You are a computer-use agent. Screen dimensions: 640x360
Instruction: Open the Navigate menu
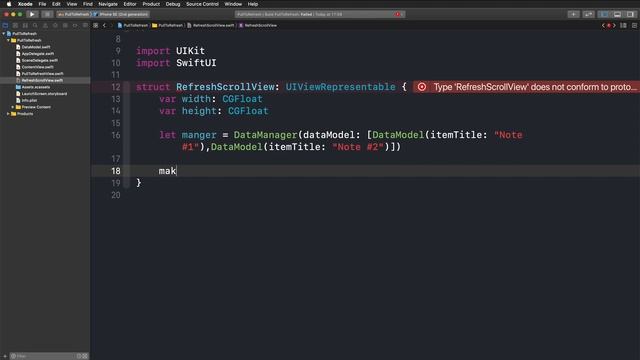[108, 4]
